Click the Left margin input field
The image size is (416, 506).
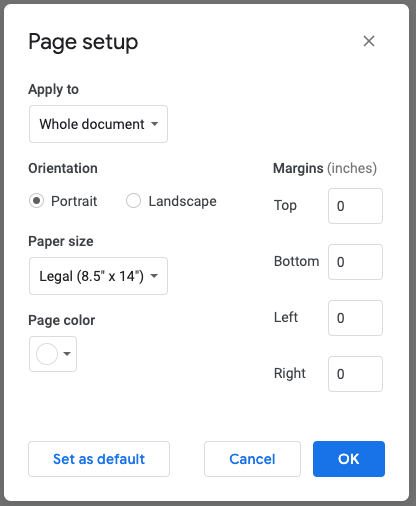pyautogui.click(x=355, y=318)
